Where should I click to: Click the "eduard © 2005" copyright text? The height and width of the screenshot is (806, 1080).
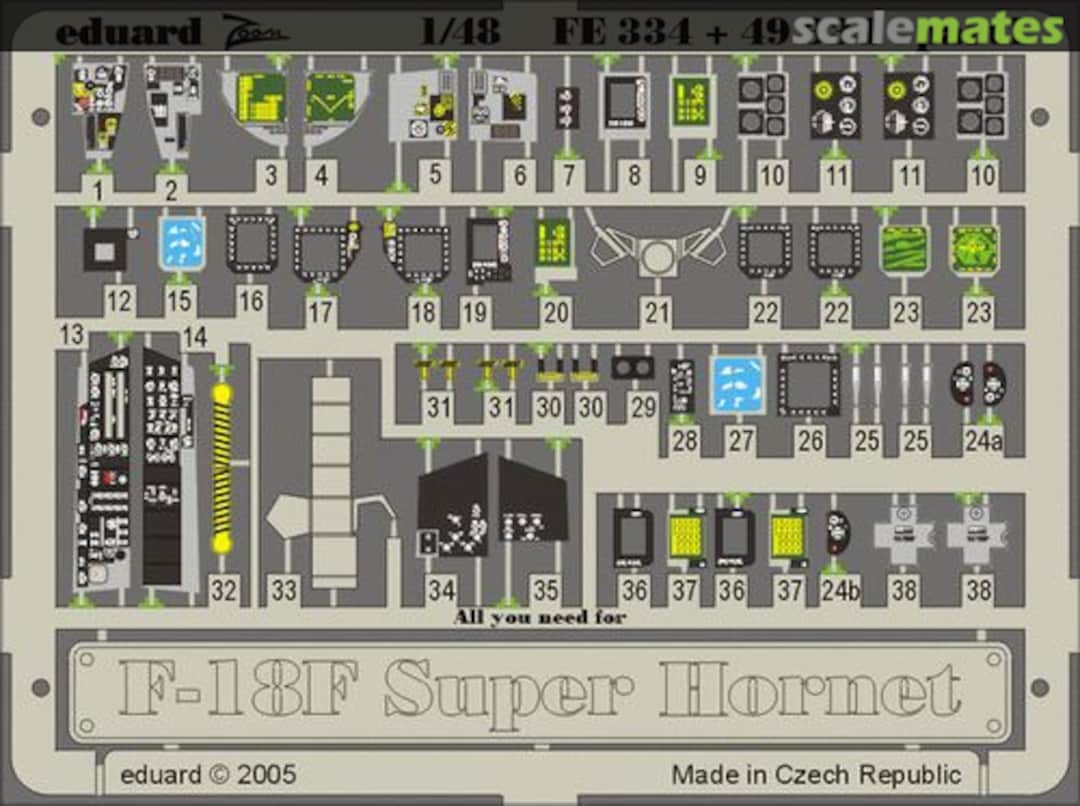coord(208,774)
